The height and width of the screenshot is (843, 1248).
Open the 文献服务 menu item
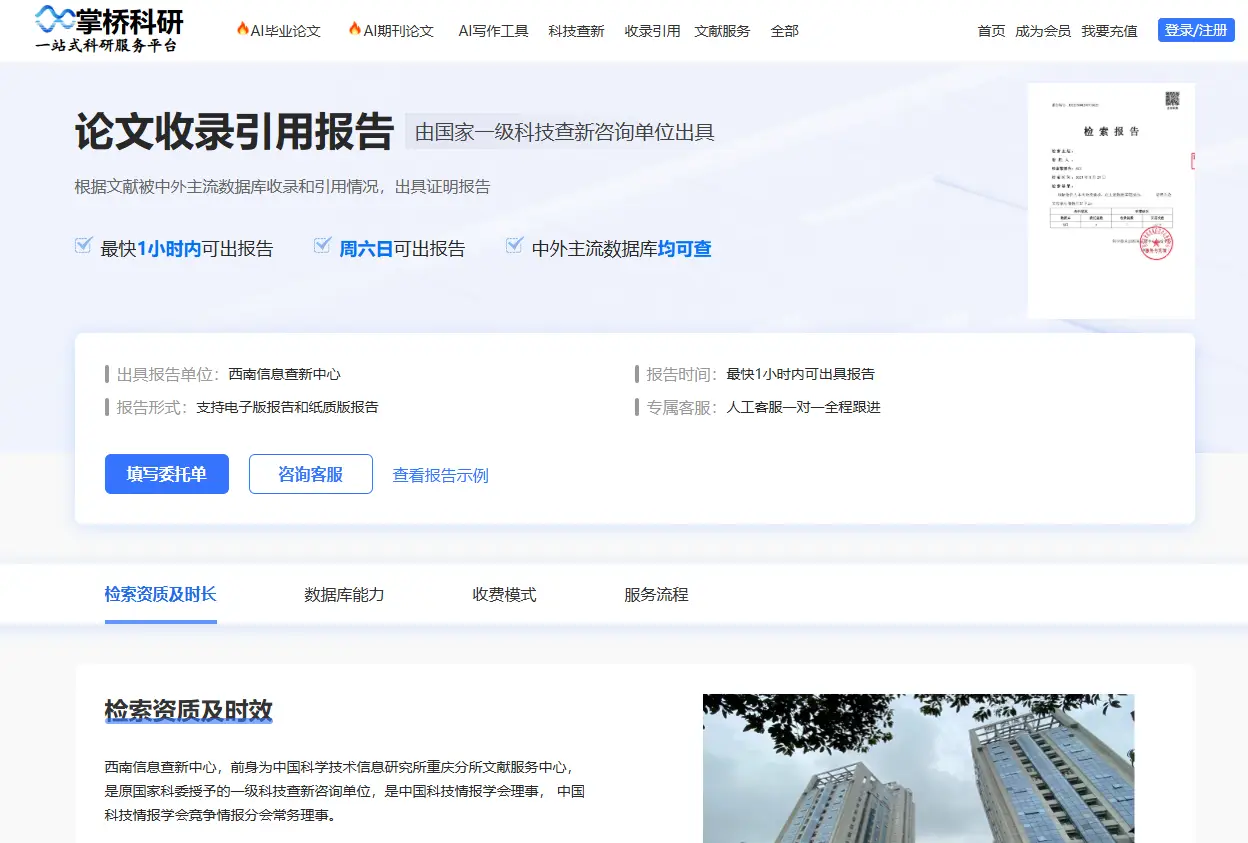tap(721, 31)
